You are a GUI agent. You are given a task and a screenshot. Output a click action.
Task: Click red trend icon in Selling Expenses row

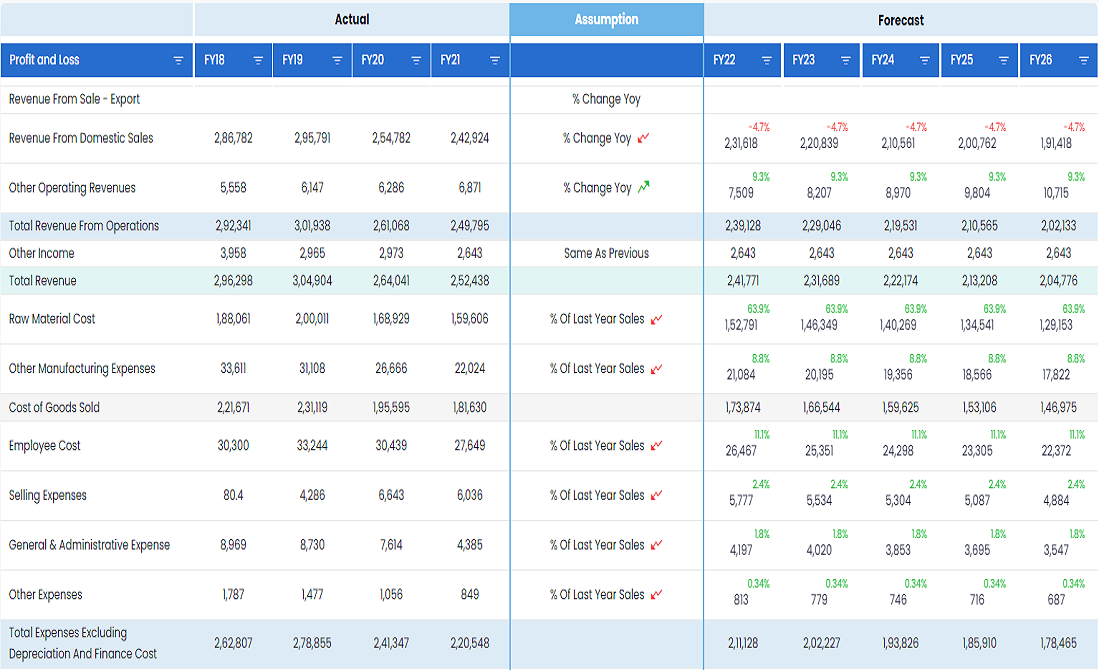tap(657, 496)
